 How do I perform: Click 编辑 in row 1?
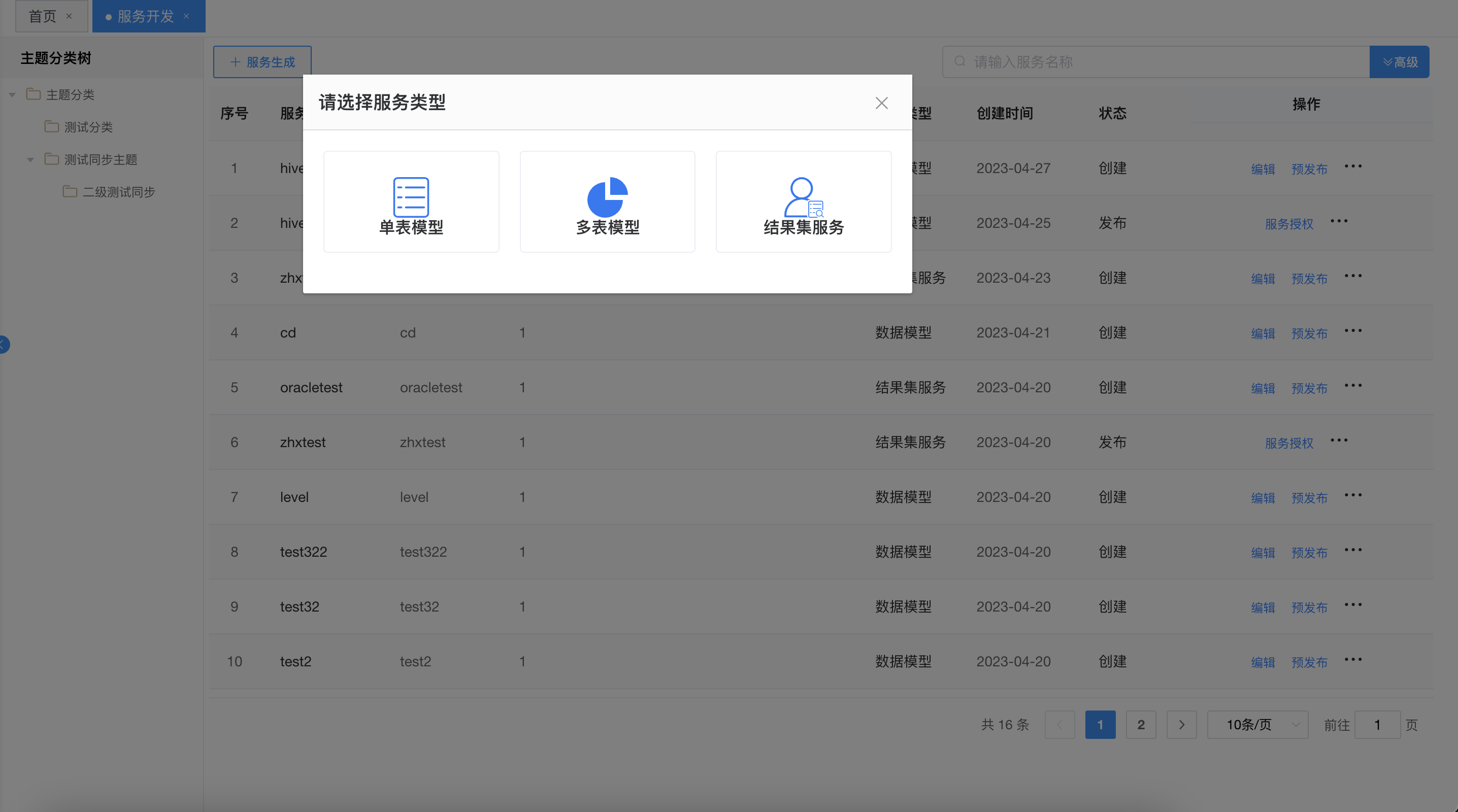[x=1263, y=168]
